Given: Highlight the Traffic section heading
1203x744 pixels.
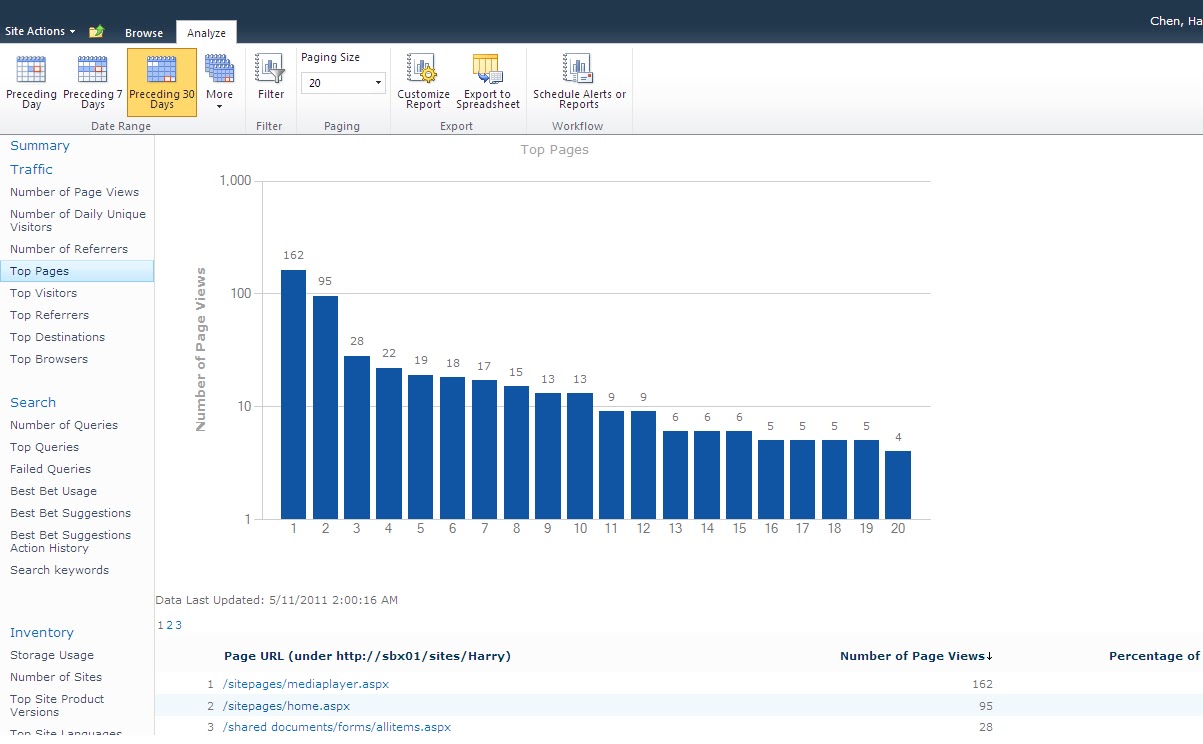Looking at the screenshot, I should (31, 169).
